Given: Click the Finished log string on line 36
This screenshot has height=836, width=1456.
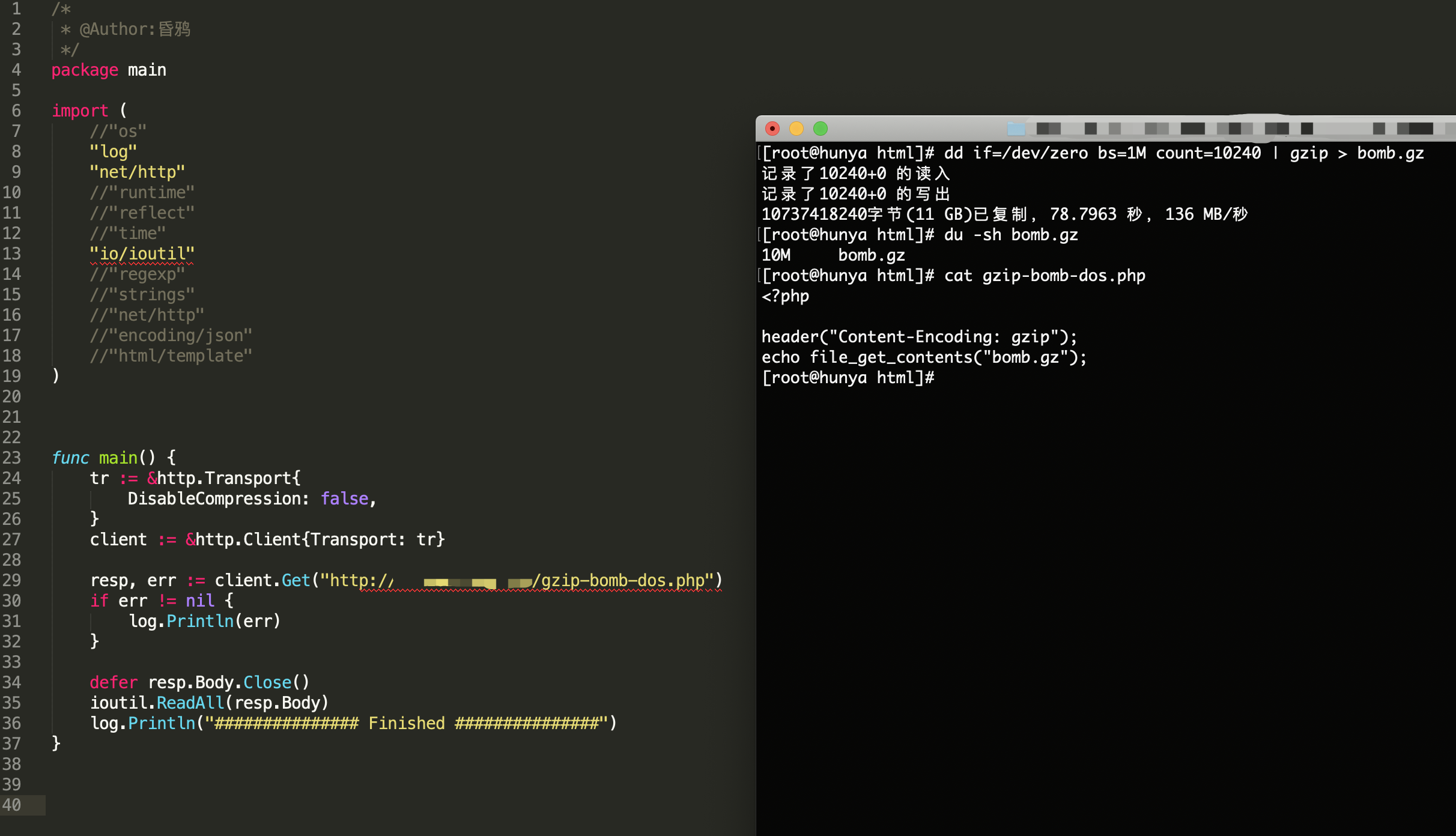Looking at the screenshot, I should click(x=406, y=723).
